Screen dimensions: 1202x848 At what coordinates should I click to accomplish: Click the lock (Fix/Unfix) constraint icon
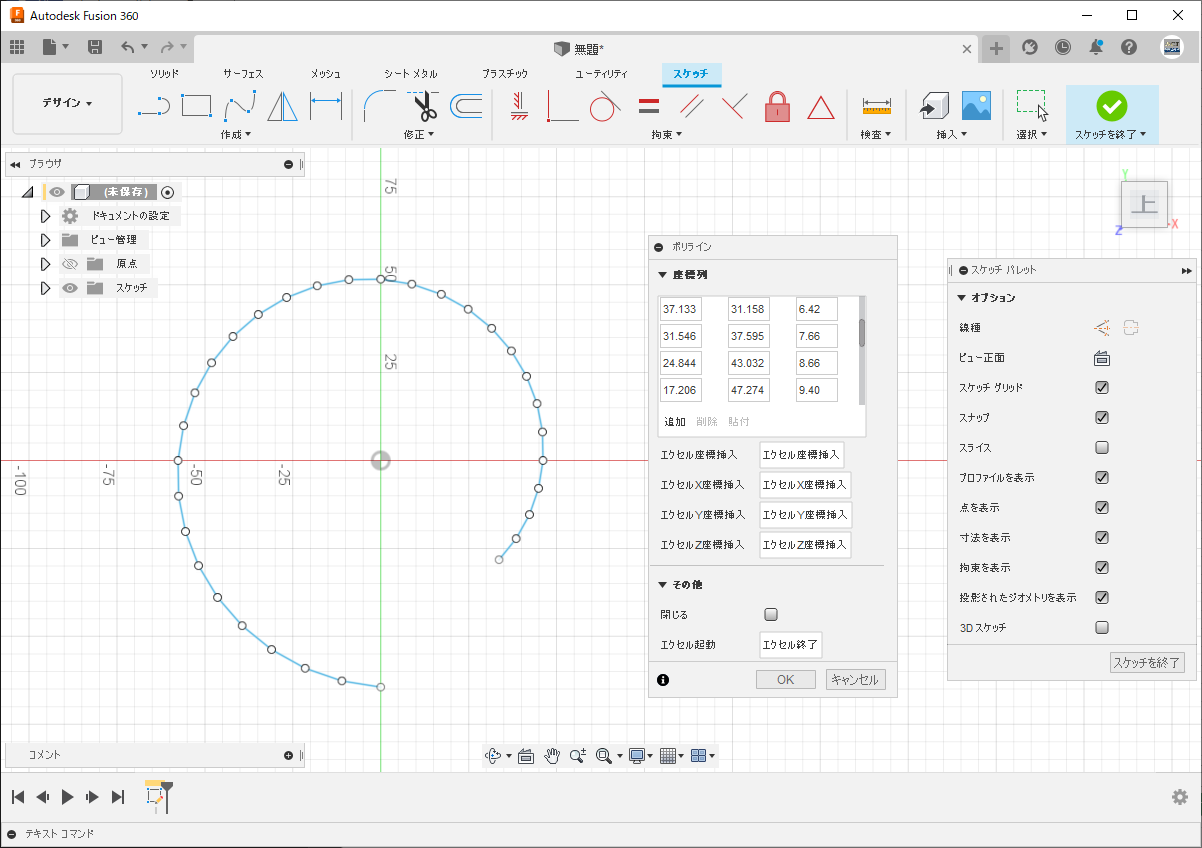778,106
